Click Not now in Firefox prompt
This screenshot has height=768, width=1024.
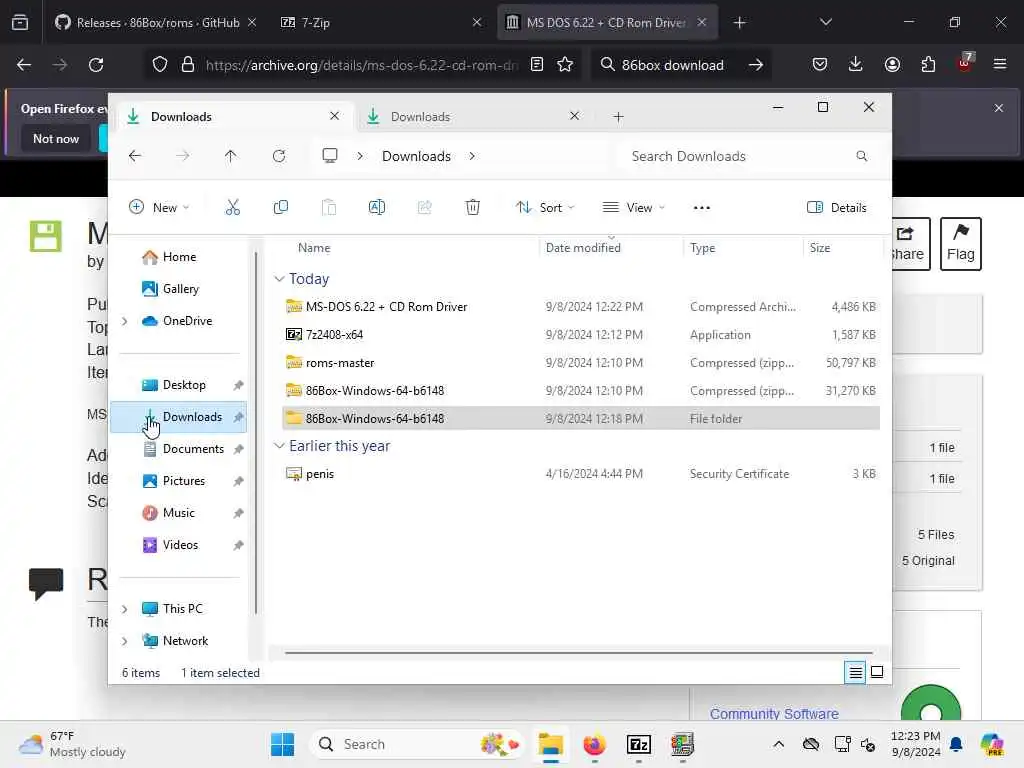pos(56,138)
